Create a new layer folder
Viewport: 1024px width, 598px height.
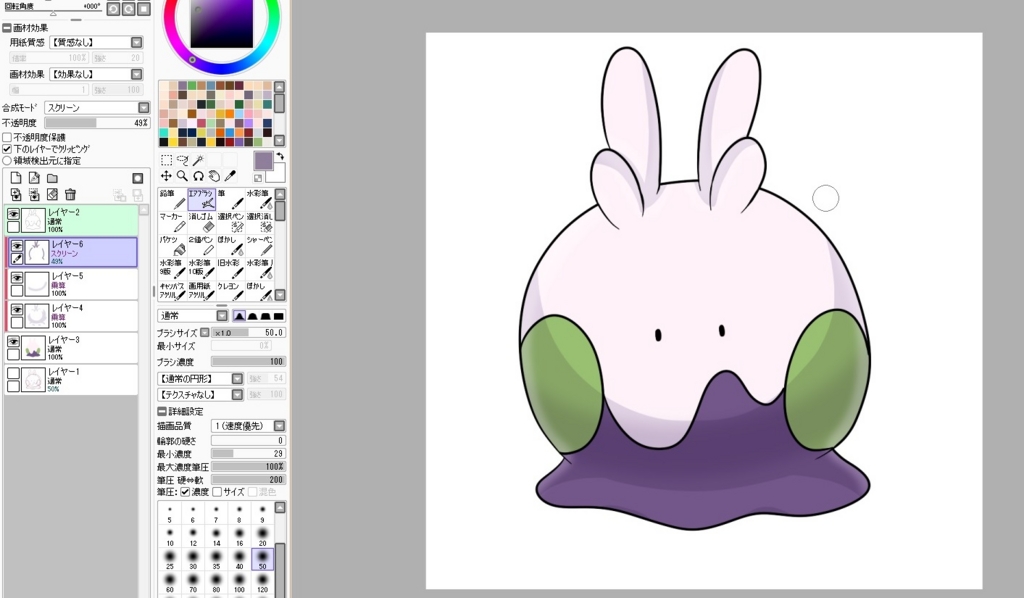(52, 178)
